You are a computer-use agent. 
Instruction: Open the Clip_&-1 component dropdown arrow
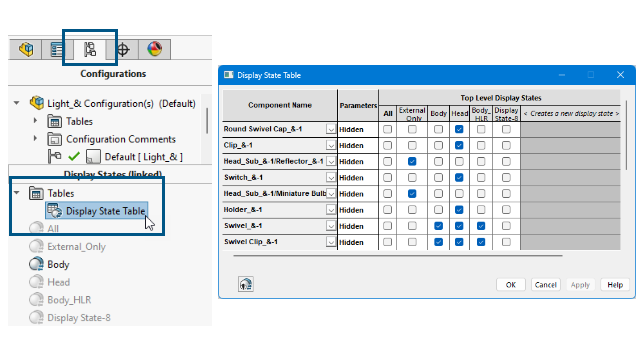(x=331, y=145)
